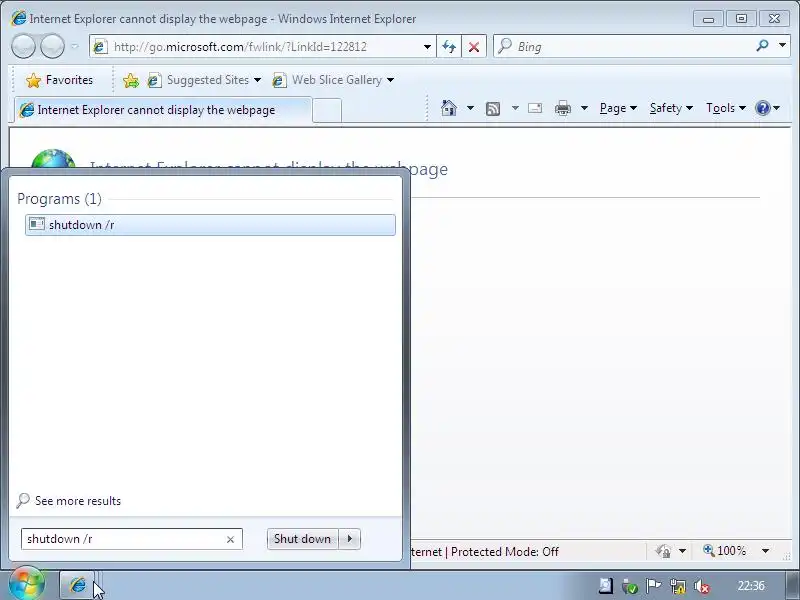Click the 100% zoom level button
800x600 pixels.
pyautogui.click(x=725, y=551)
